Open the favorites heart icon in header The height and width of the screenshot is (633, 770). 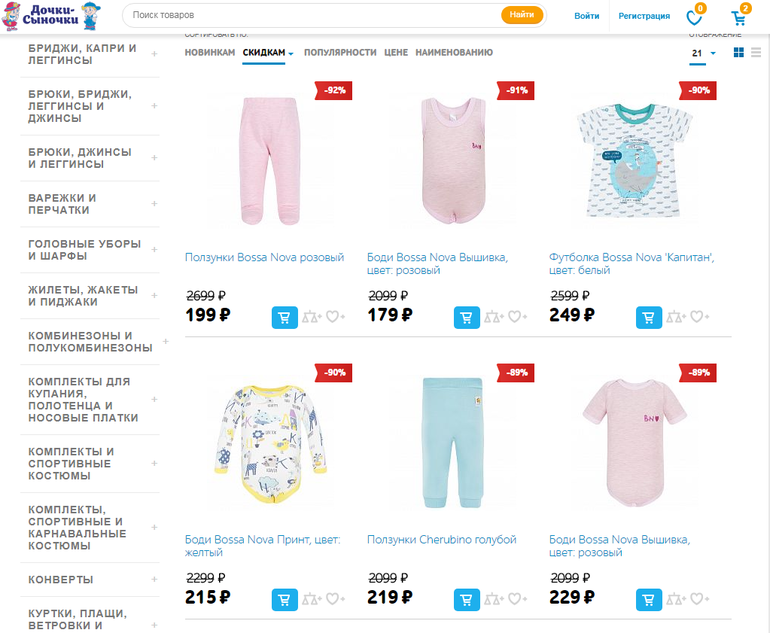click(694, 17)
